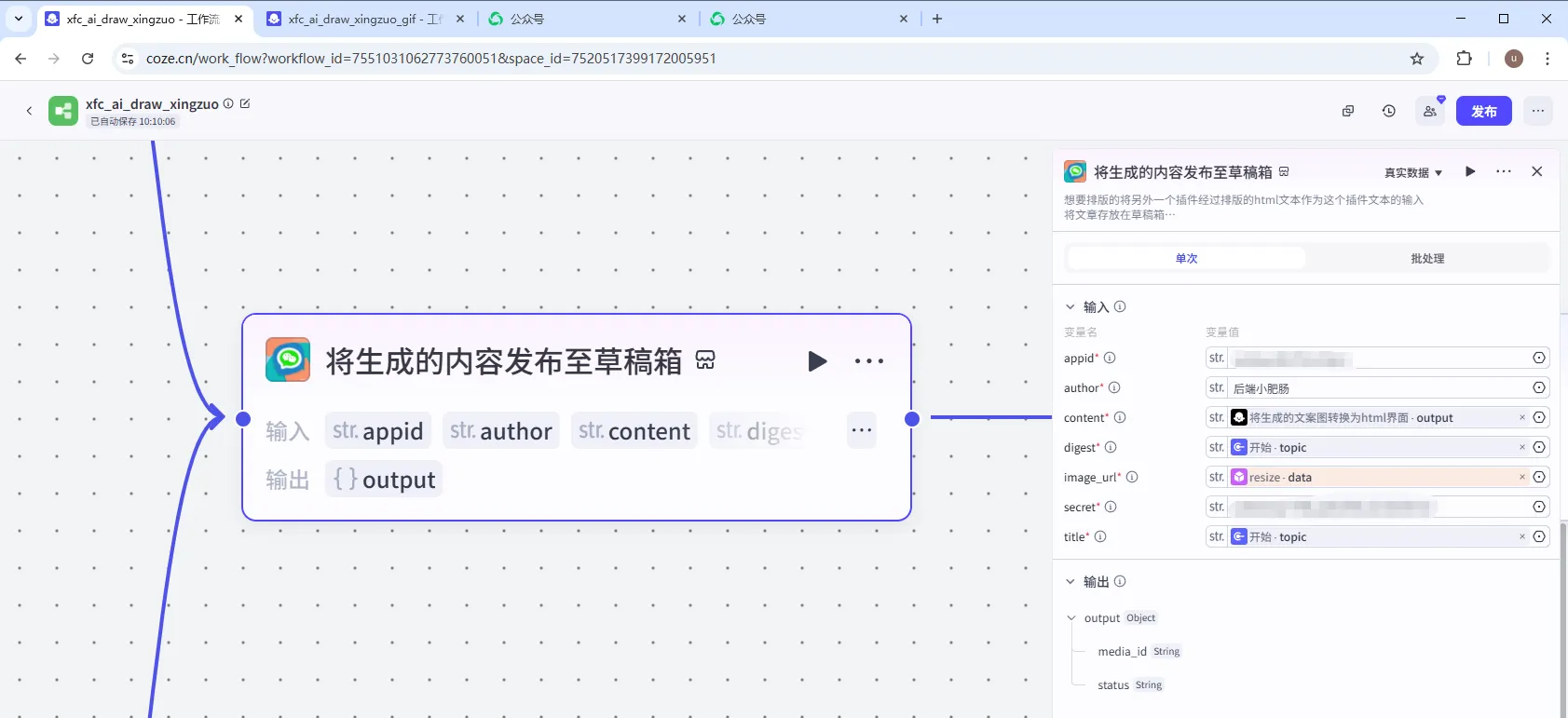Viewport: 1568px width, 718px height.
Task: Close the node settings side panel
Action: tap(1536, 171)
